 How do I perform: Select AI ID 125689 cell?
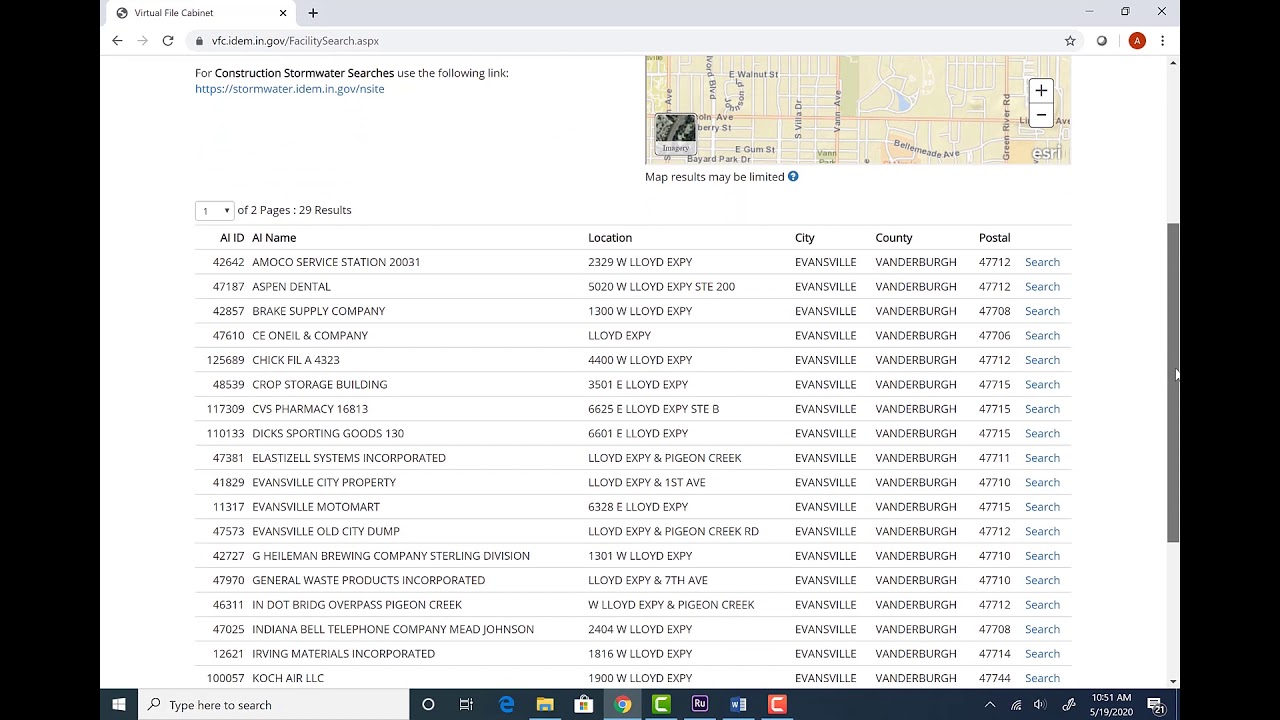pos(223,360)
